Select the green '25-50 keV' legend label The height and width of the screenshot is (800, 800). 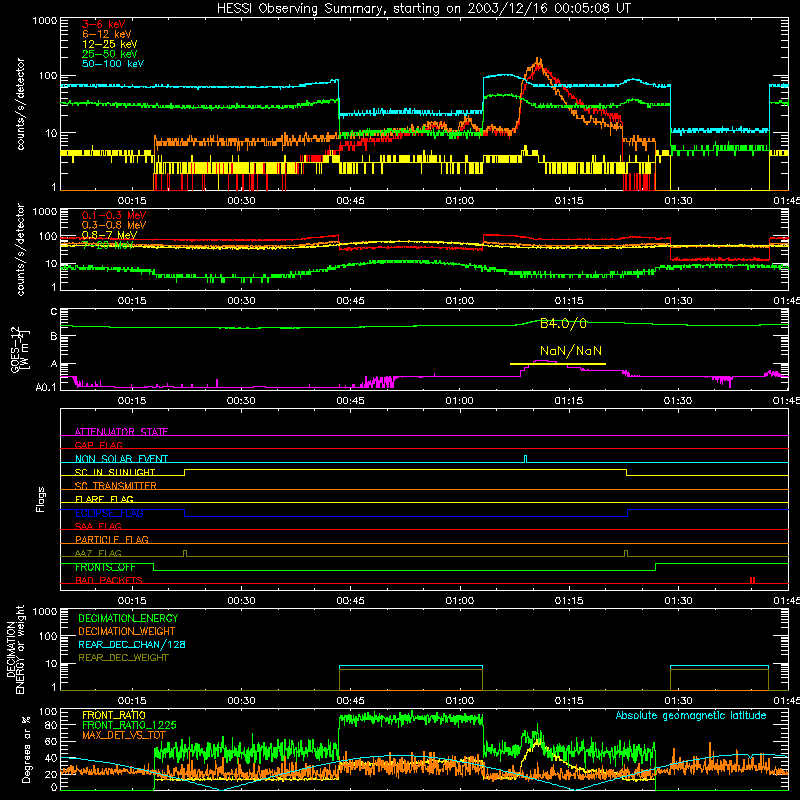click(x=110, y=54)
